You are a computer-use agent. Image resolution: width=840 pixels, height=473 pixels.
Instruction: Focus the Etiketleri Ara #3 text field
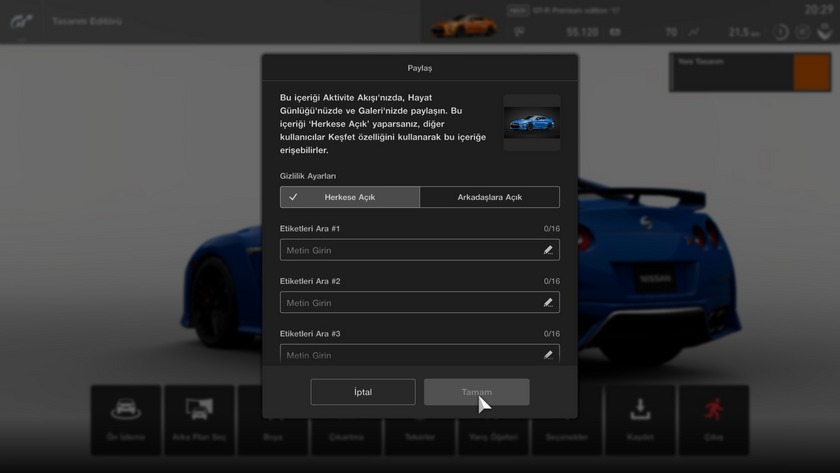tap(410, 354)
